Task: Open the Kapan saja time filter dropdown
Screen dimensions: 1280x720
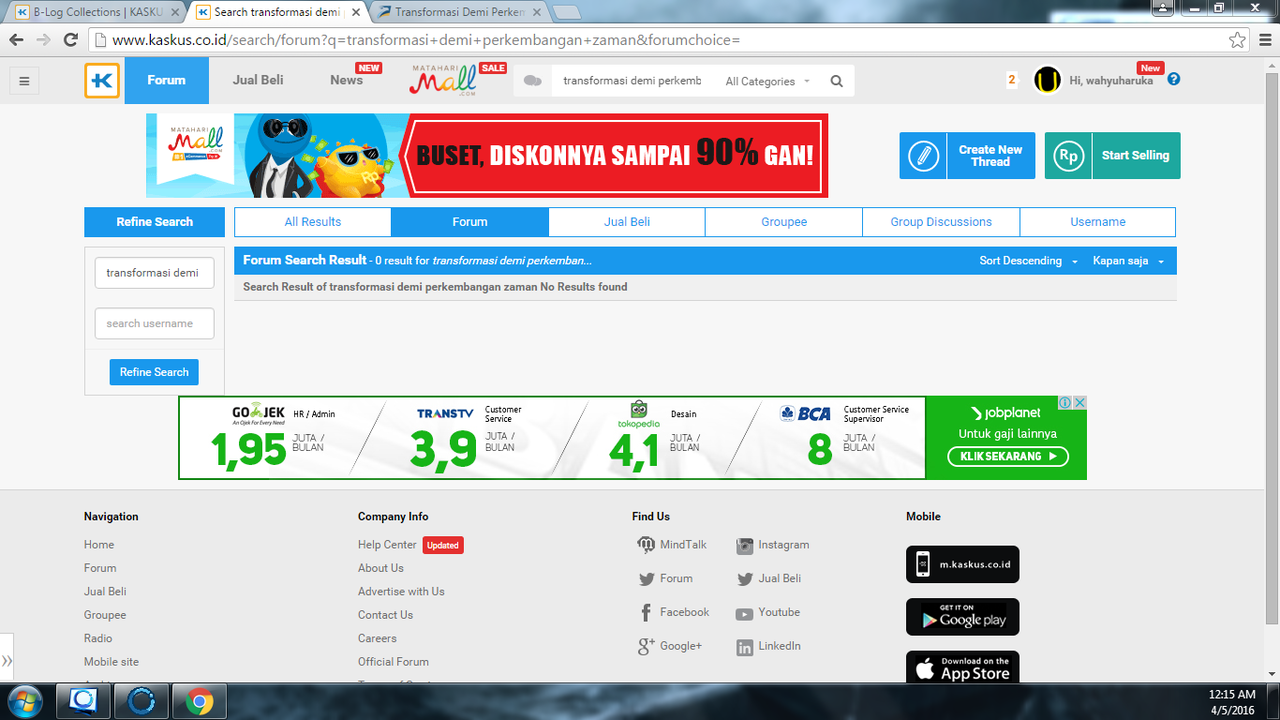Action: 1128,261
